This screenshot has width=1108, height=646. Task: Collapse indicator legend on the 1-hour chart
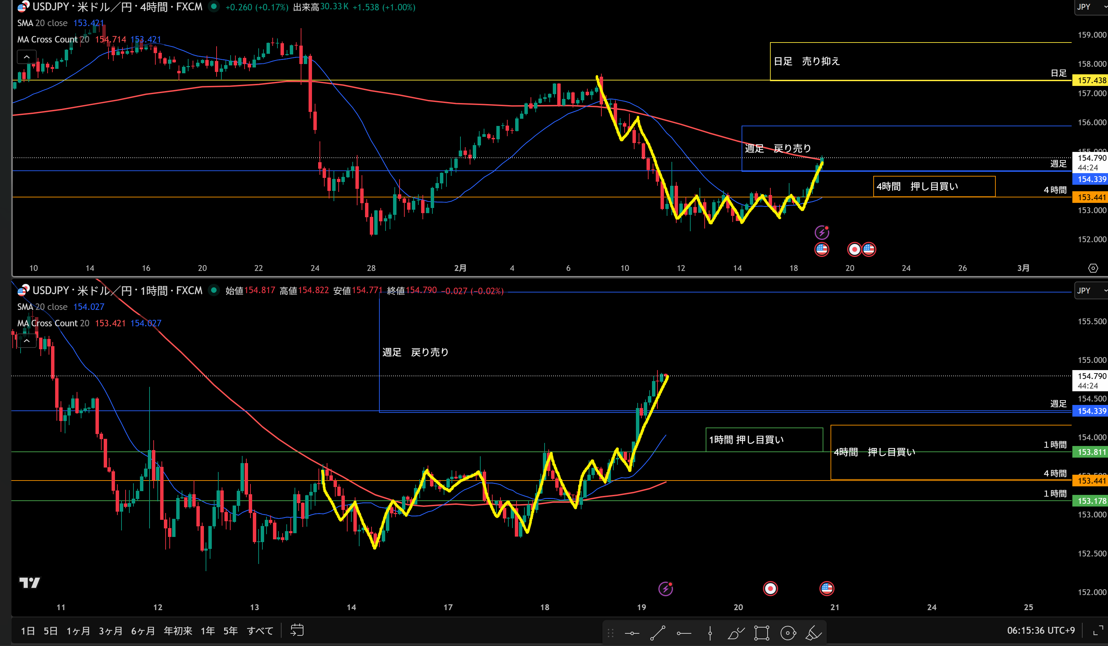coord(26,341)
